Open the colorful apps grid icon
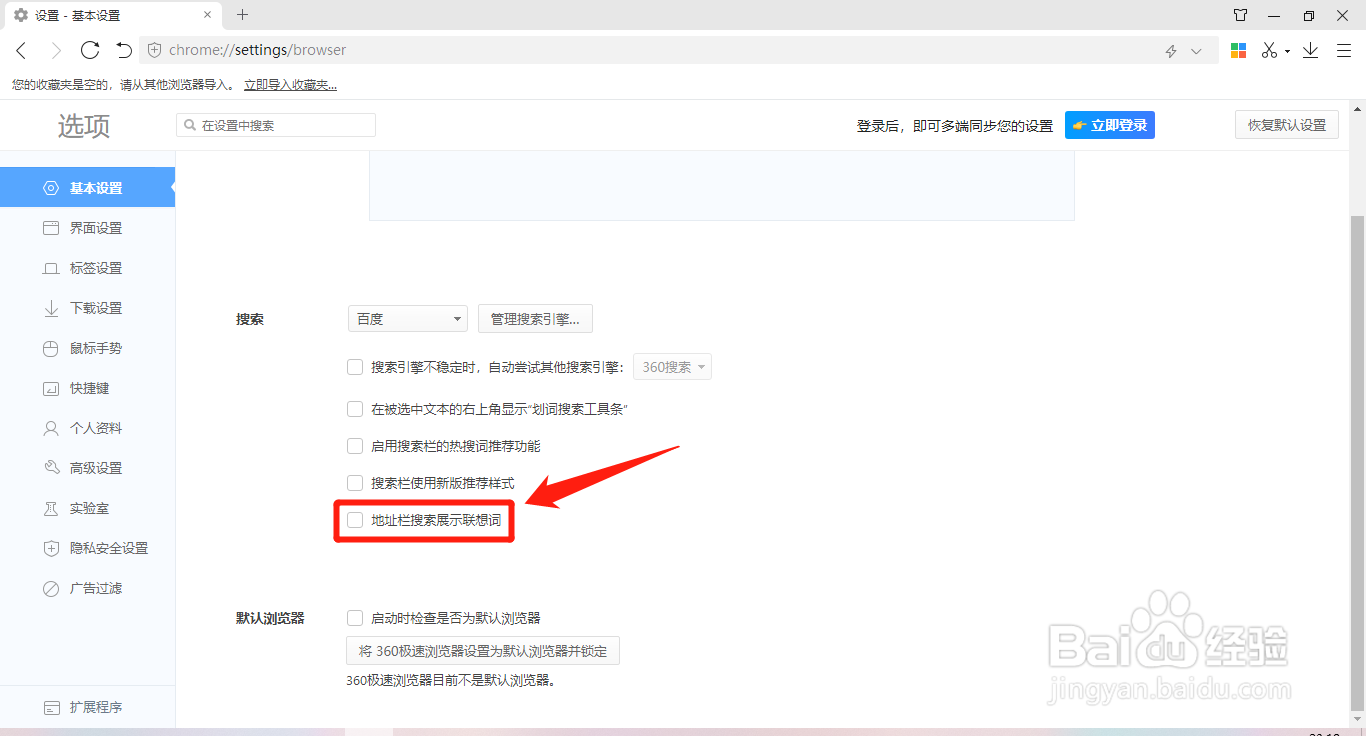Image resolution: width=1366 pixels, height=736 pixels. coord(1238,50)
